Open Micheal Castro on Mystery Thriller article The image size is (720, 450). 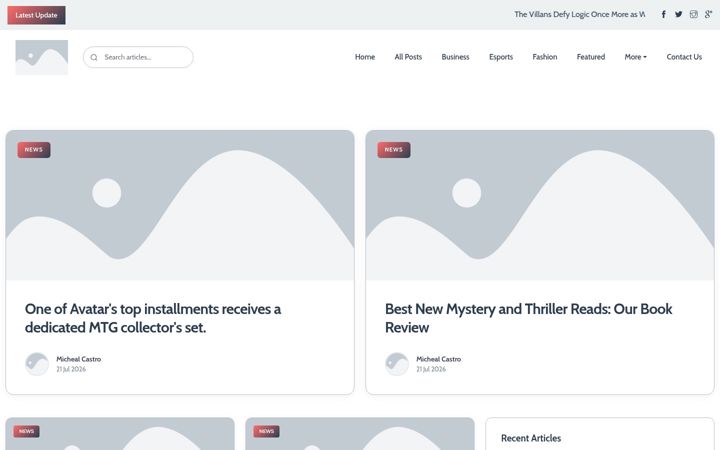pos(439,359)
